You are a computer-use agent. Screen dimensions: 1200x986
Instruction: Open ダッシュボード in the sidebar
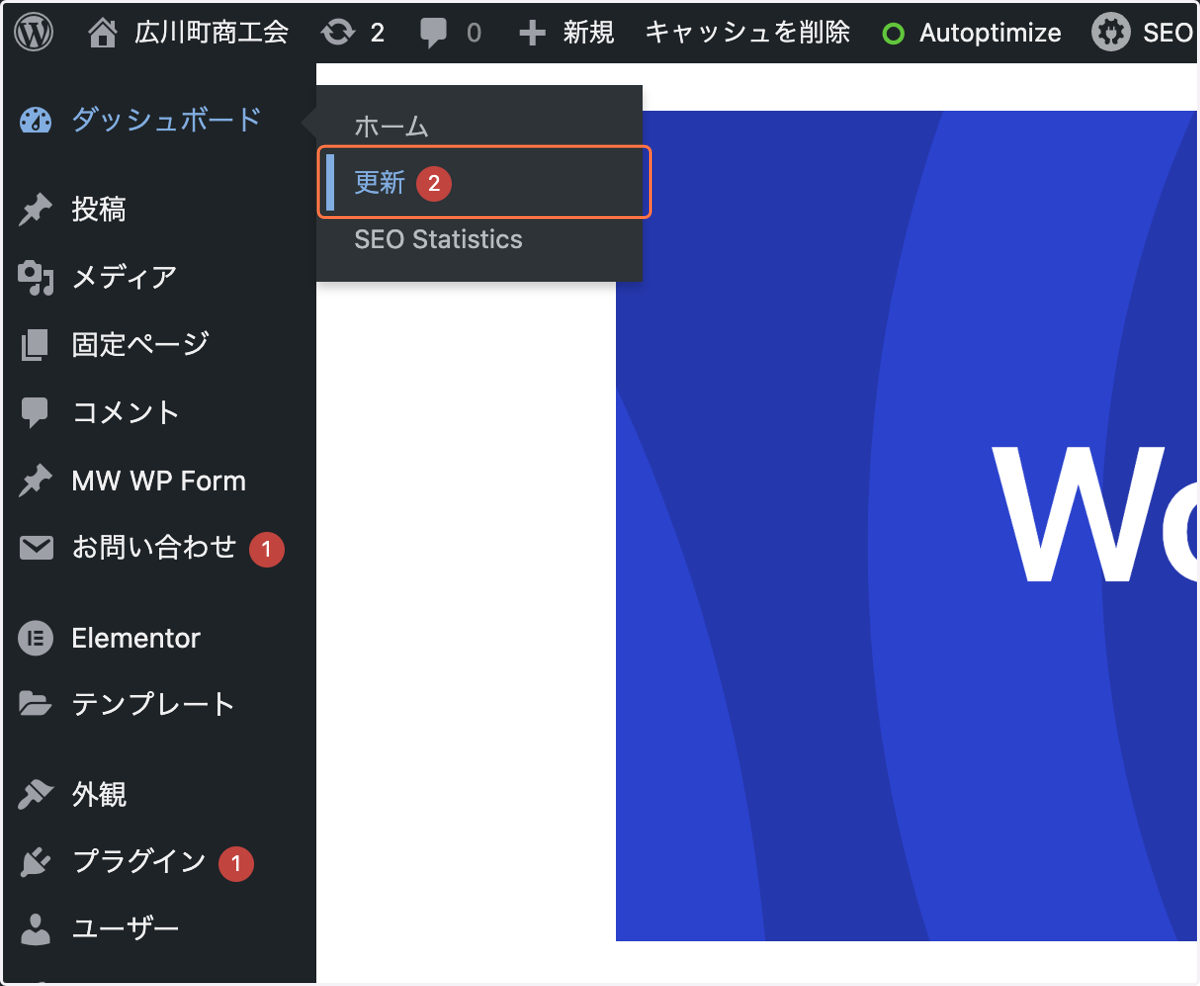[x=166, y=120]
